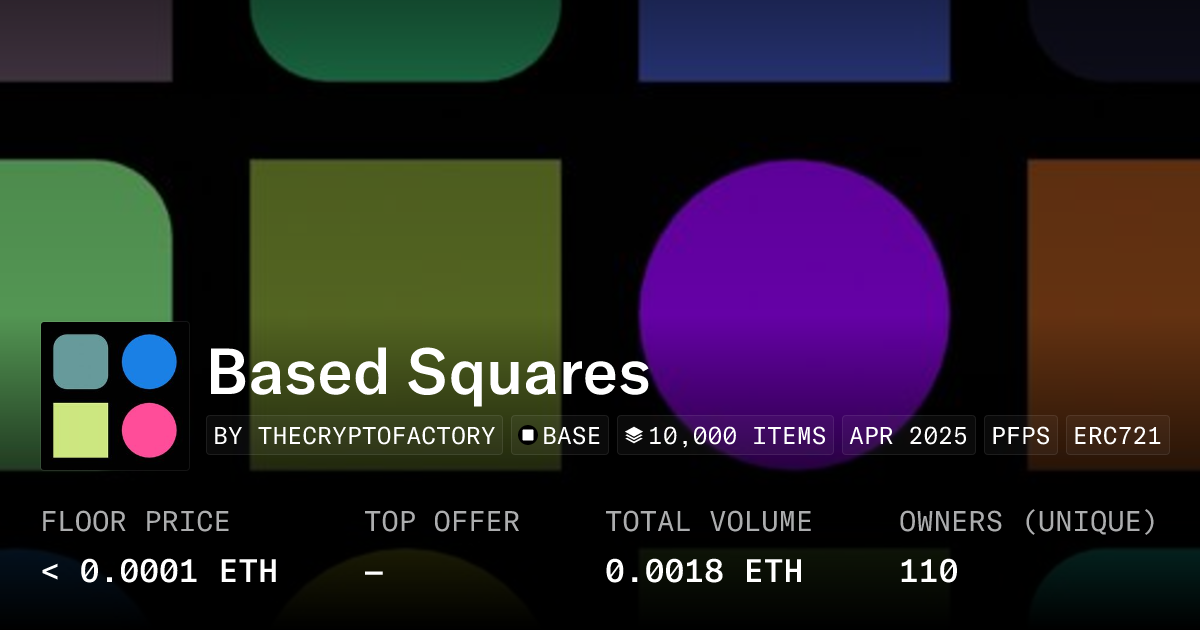The height and width of the screenshot is (630, 1200).
Task: Click the Base chain logo icon
Action: [x=528, y=436]
